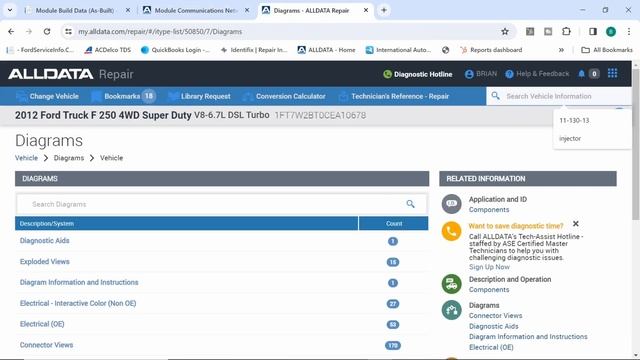This screenshot has height=360, width=640.
Task: Open BRIAN user account menu
Action: click(481, 74)
